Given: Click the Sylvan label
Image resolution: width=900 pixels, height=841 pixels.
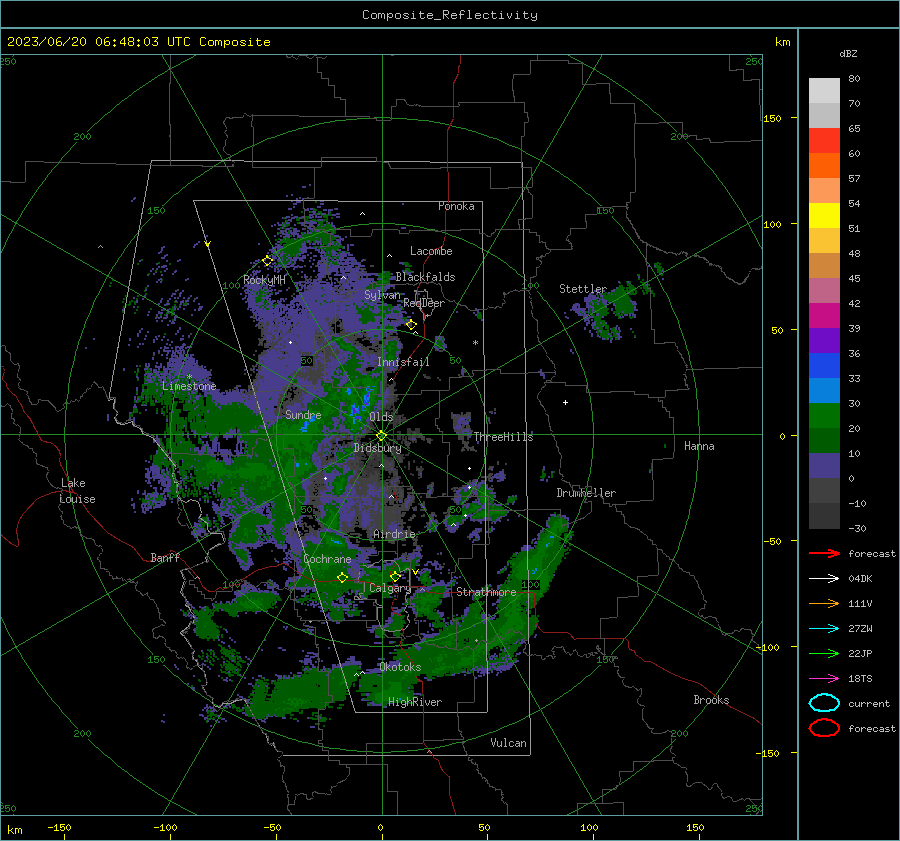Looking at the screenshot, I should (382, 295).
